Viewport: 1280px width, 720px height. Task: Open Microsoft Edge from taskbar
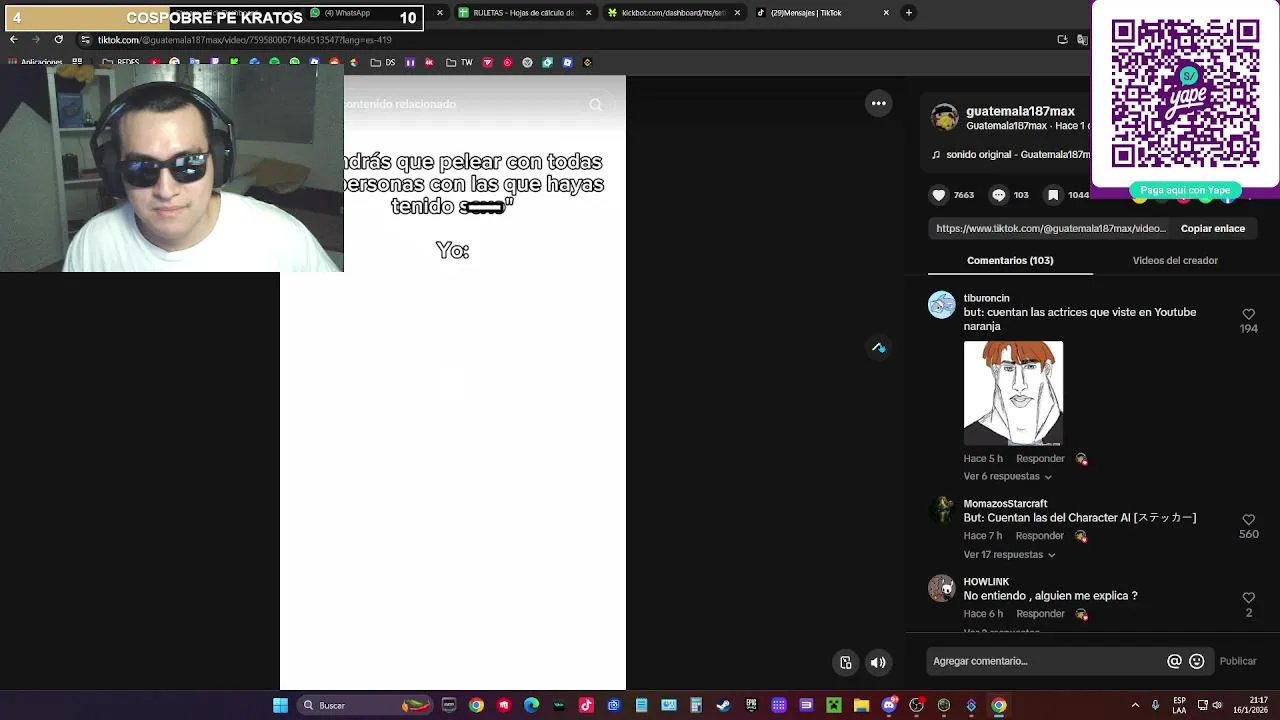point(531,706)
